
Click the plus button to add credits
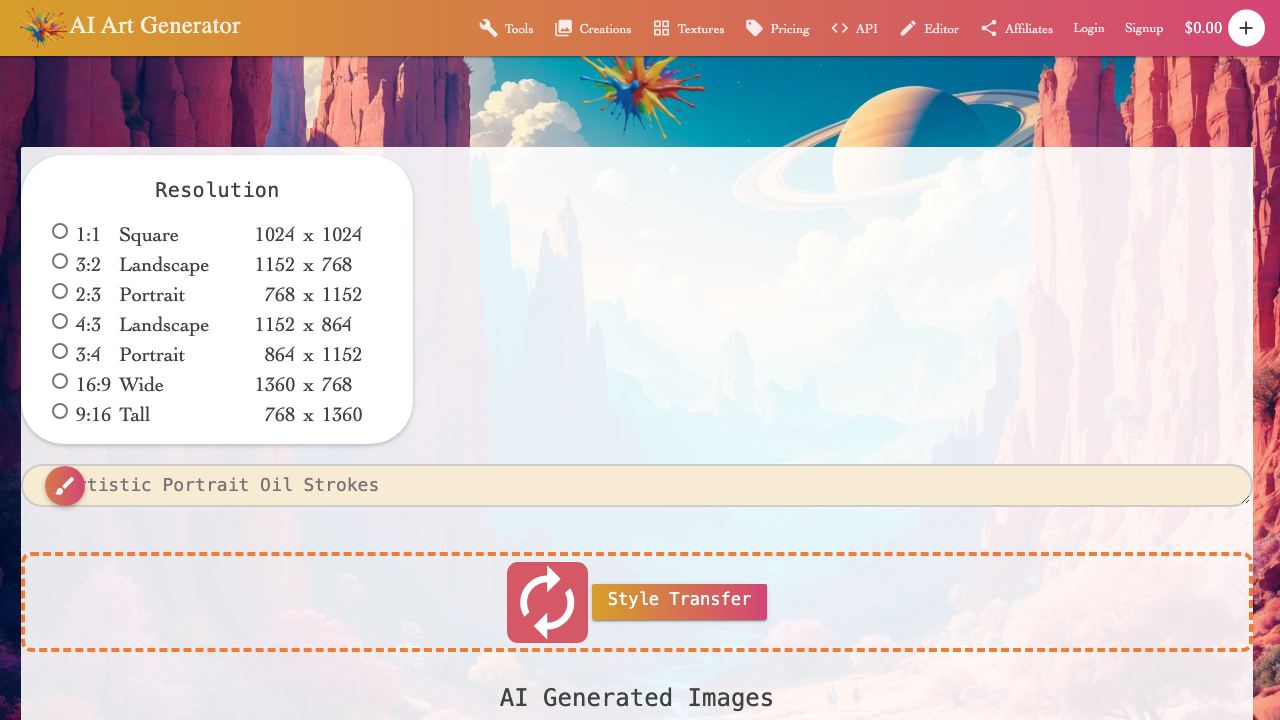1246,28
